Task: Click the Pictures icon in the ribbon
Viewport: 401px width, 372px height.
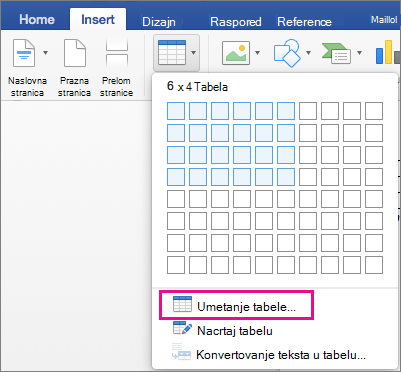Action: click(236, 53)
